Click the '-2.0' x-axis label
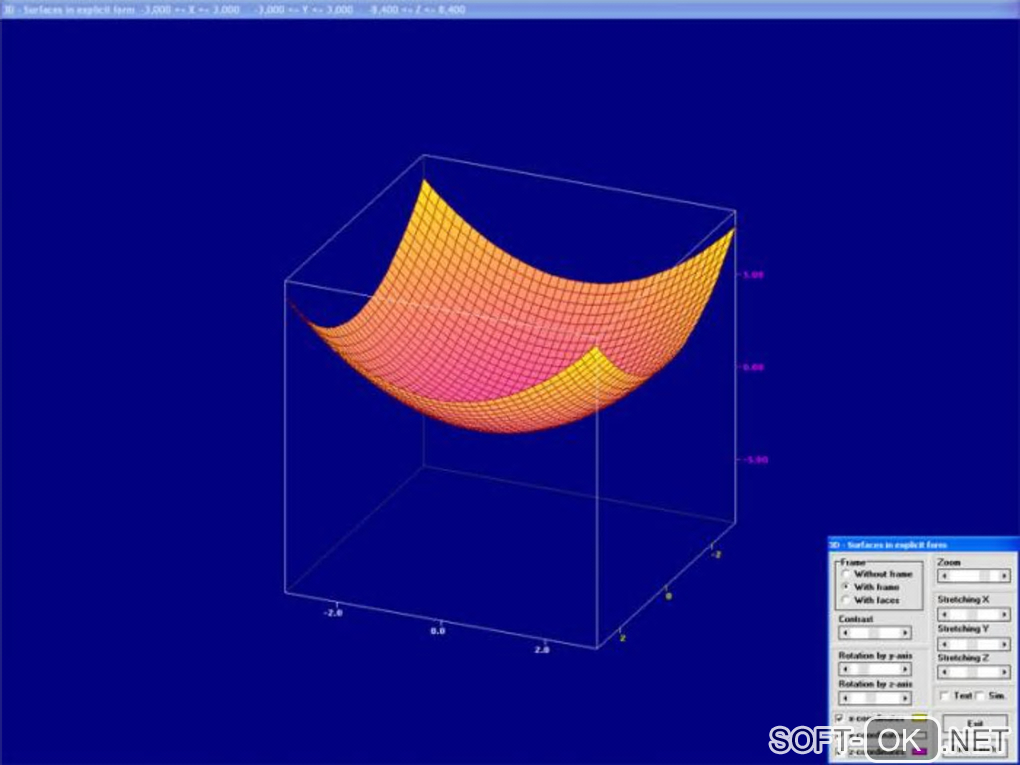Image resolution: width=1020 pixels, height=765 pixels. [333, 613]
